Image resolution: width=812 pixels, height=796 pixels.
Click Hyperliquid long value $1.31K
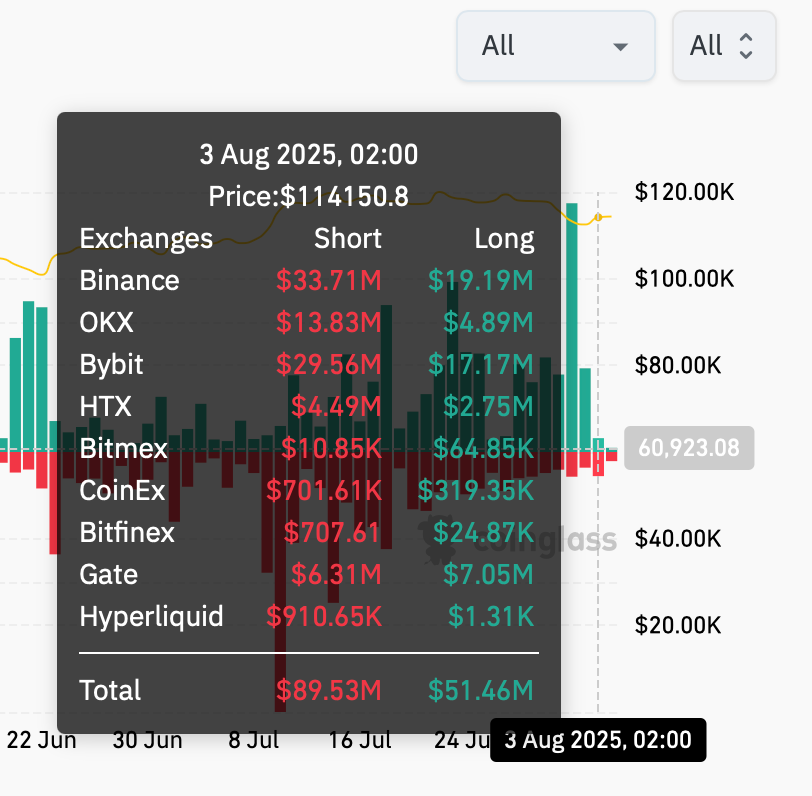(x=491, y=616)
